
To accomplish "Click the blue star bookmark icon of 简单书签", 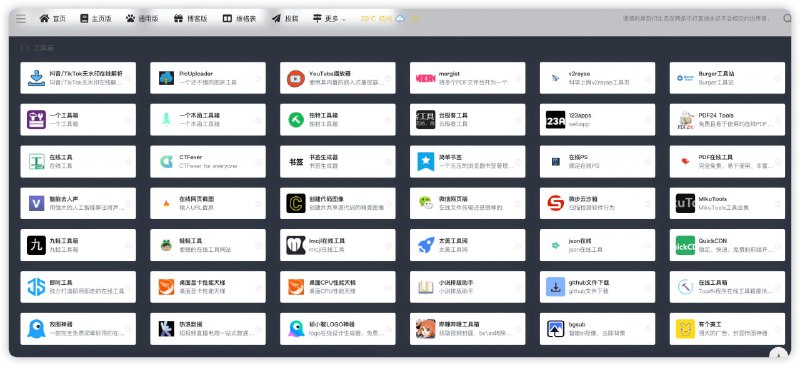I will click(426, 162).
